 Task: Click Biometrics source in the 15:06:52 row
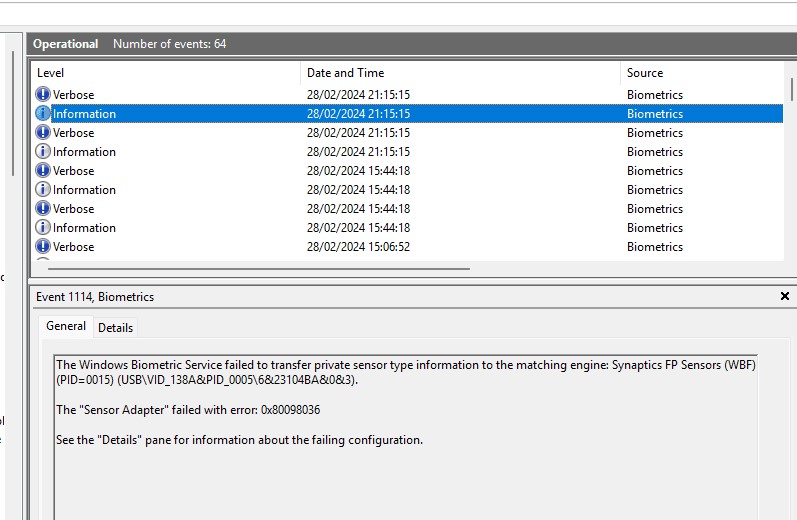655,247
